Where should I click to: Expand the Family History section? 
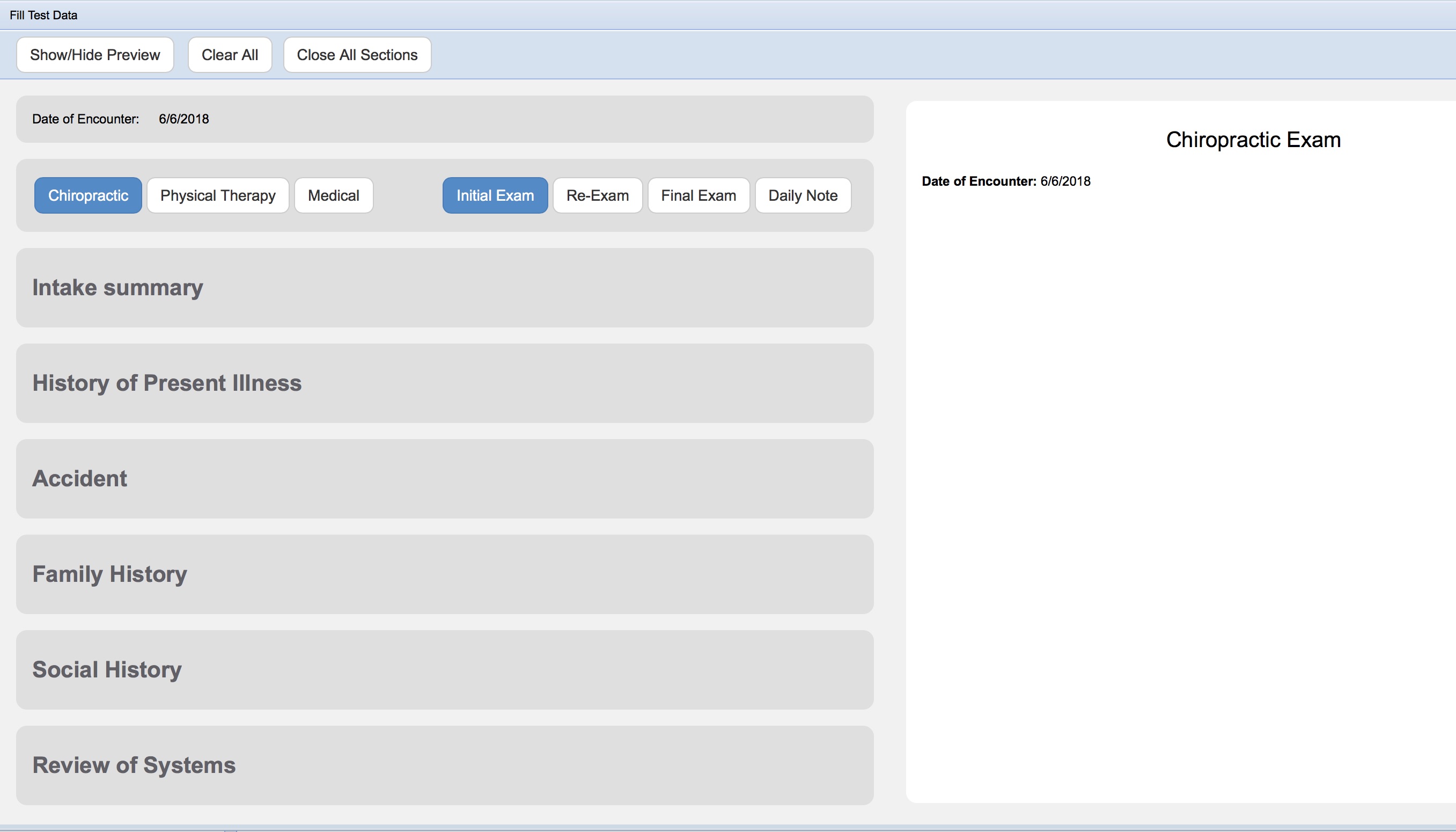coord(109,574)
